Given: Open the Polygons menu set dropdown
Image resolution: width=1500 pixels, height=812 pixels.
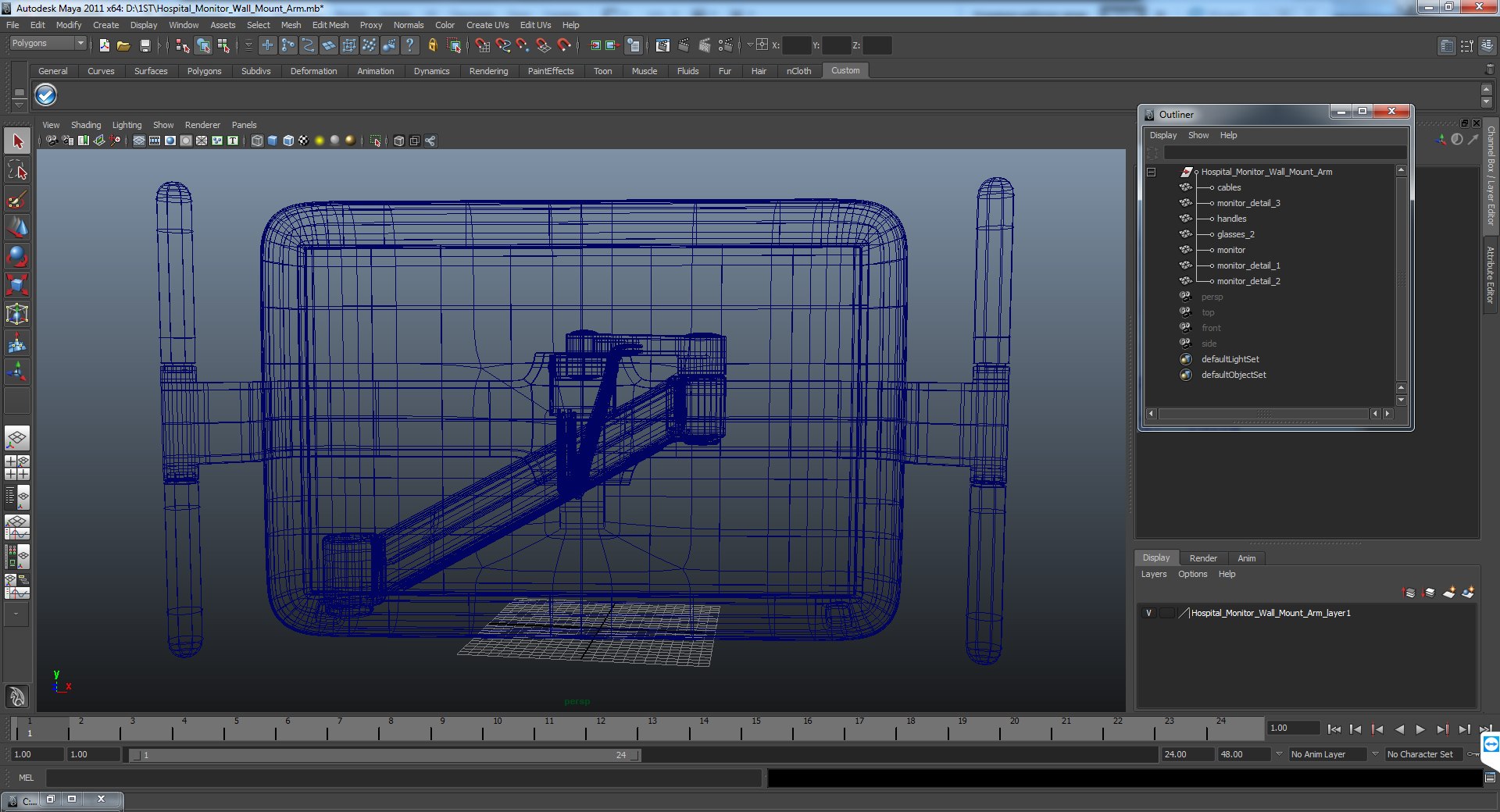Looking at the screenshot, I should point(80,44).
